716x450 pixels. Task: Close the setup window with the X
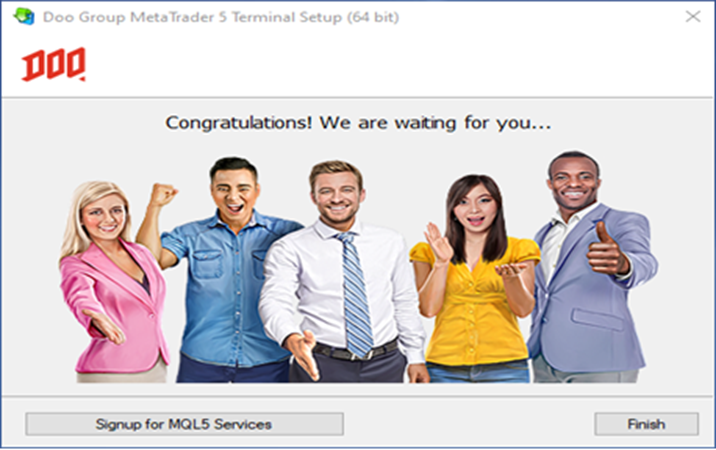coord(693,17)
